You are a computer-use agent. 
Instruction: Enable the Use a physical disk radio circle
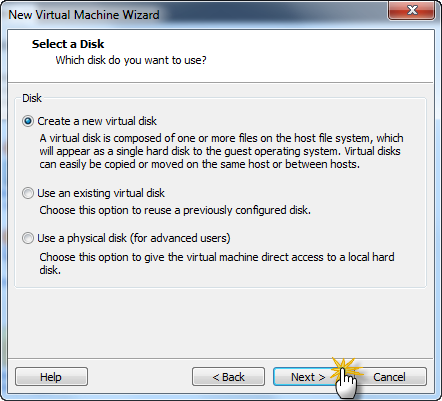(28, 238)
